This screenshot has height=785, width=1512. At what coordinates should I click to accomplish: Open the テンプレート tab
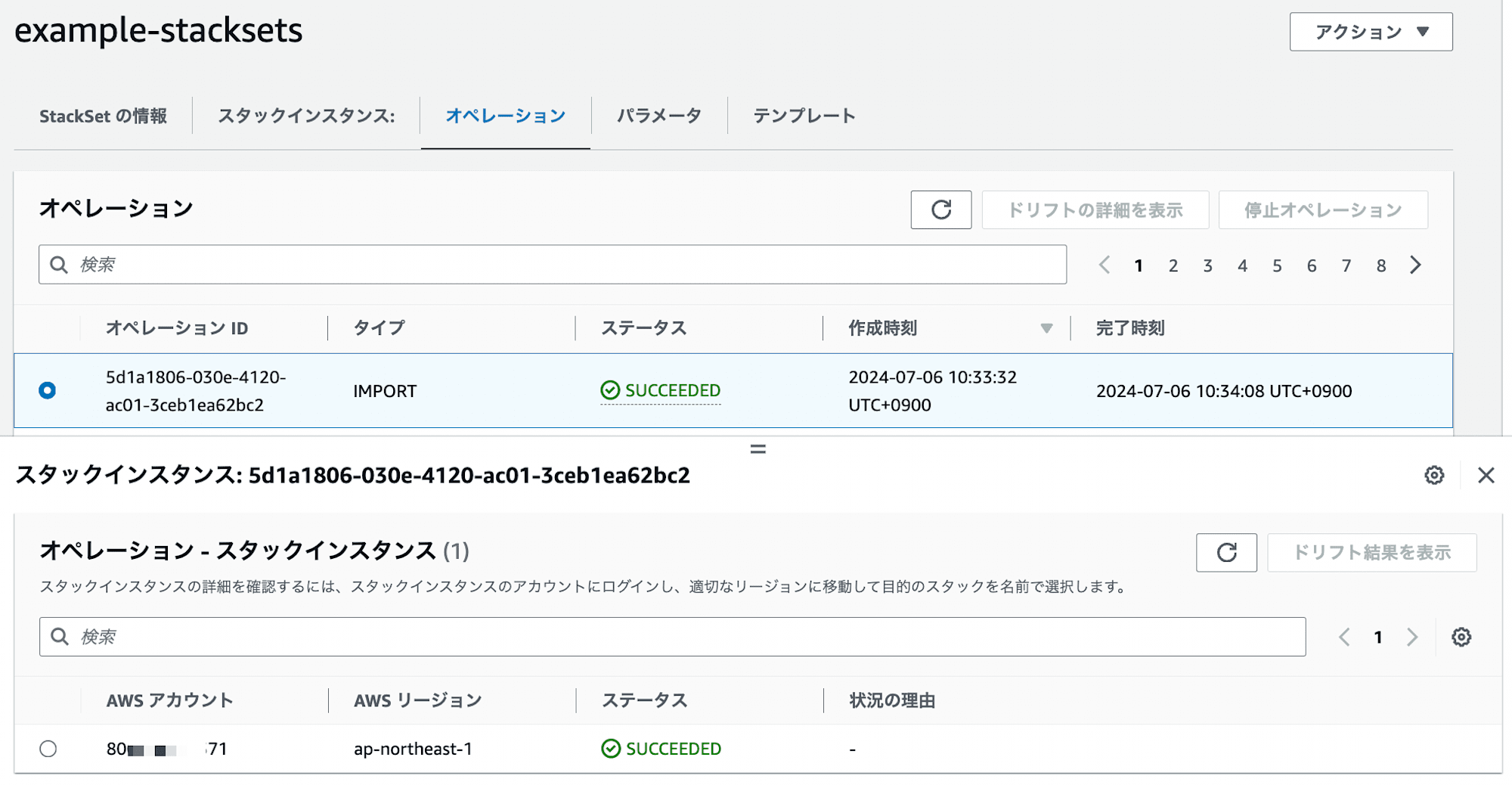pyautogui.click(x=804, y=116)
